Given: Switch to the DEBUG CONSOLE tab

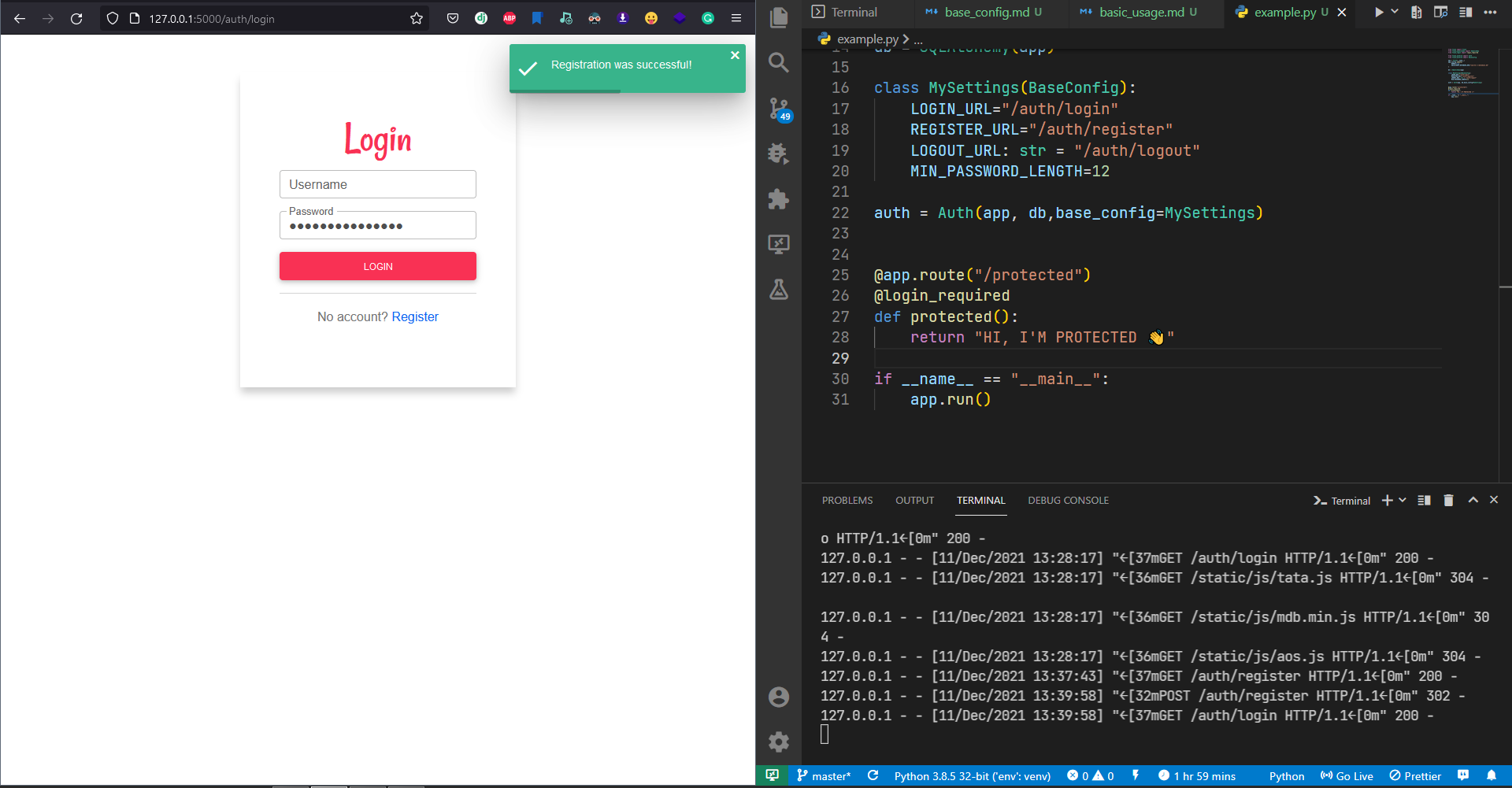Looking at the screenshot, I should click(1068, 501).
